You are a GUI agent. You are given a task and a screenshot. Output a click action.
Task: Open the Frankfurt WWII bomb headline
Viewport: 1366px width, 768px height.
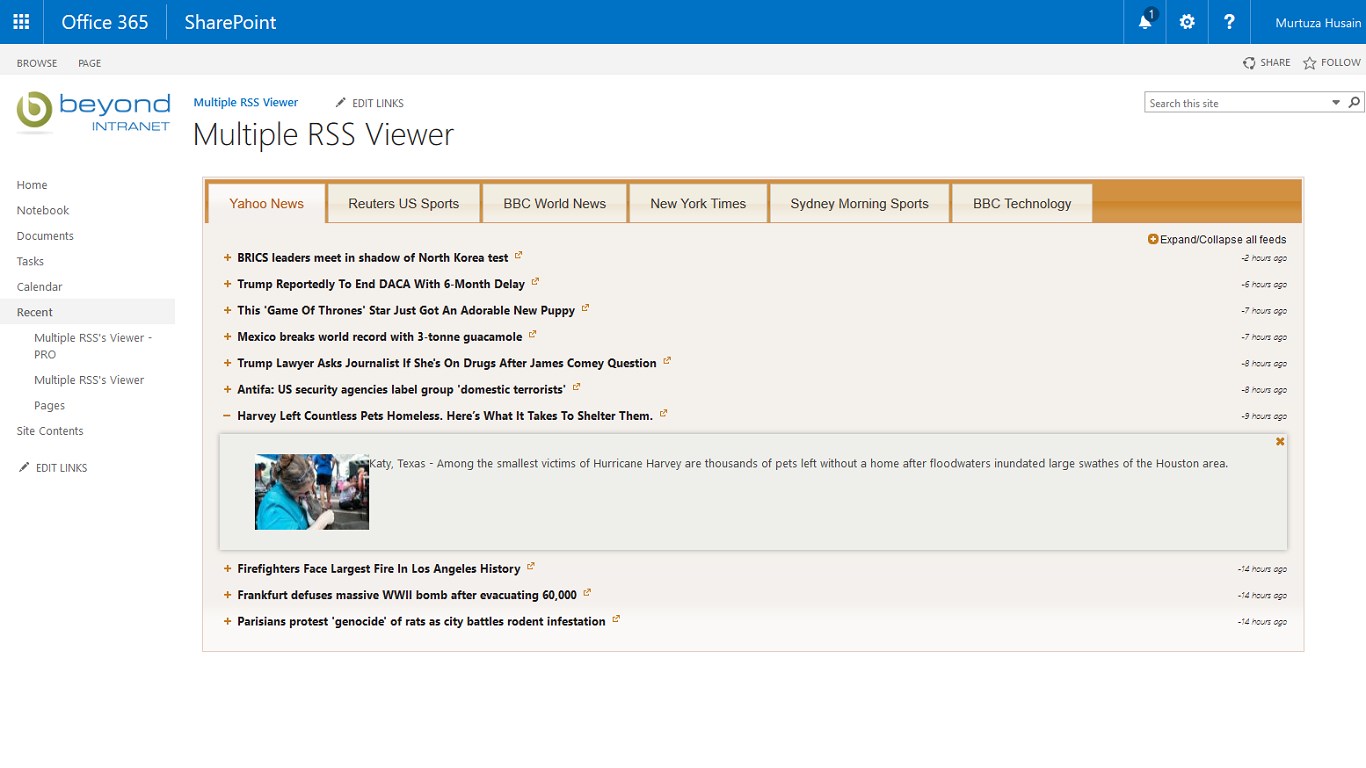[407, 595]
